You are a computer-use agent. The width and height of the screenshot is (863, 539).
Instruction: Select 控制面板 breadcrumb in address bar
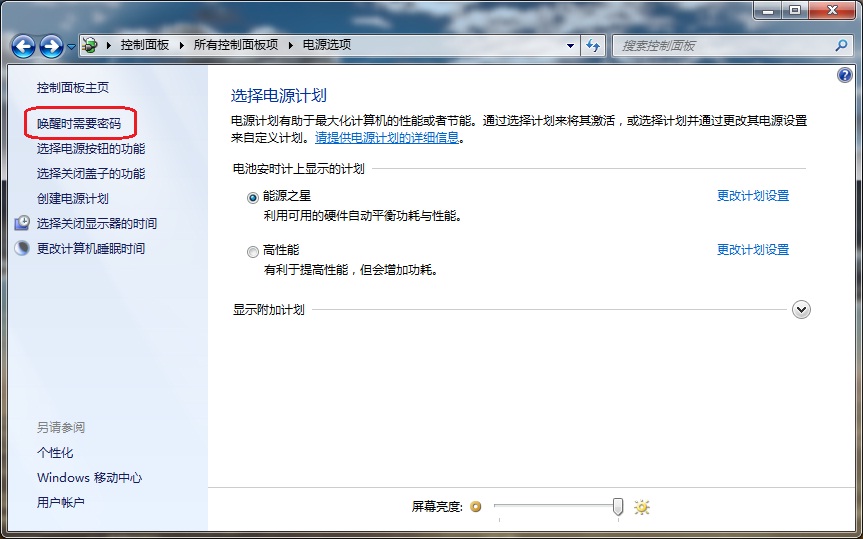tap(145, 45)
